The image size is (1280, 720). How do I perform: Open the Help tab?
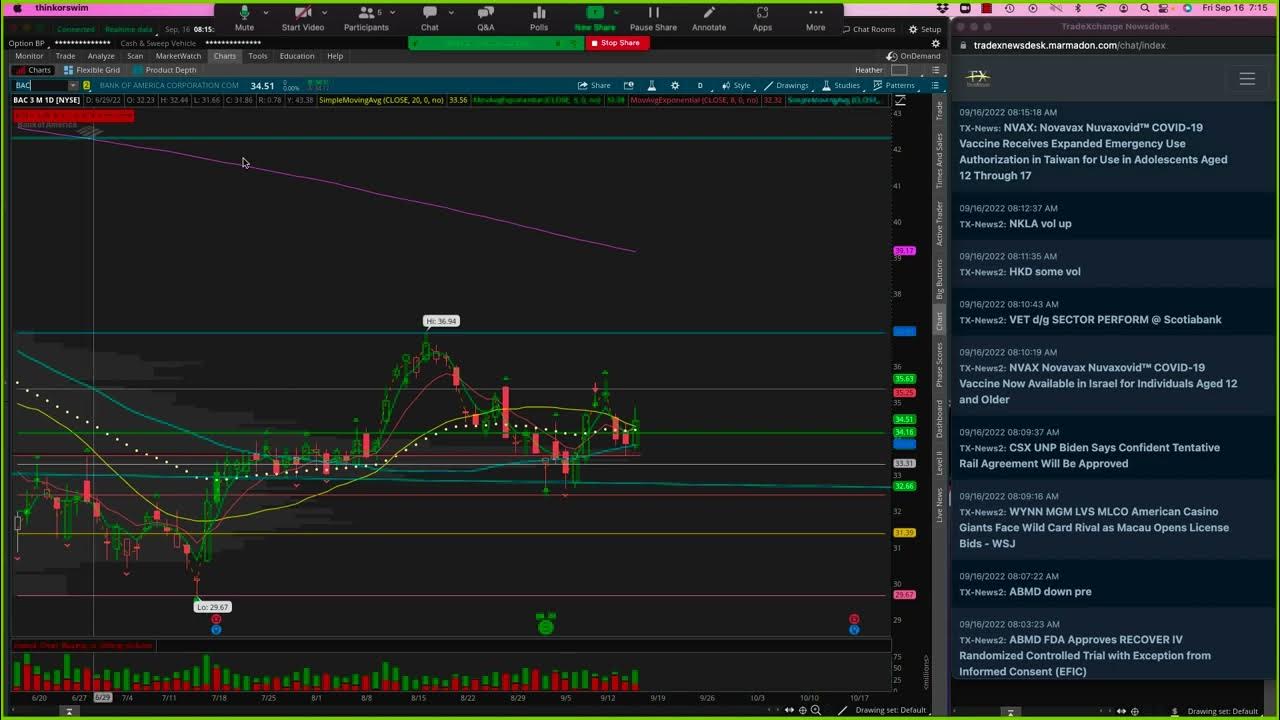pos(335,56)
